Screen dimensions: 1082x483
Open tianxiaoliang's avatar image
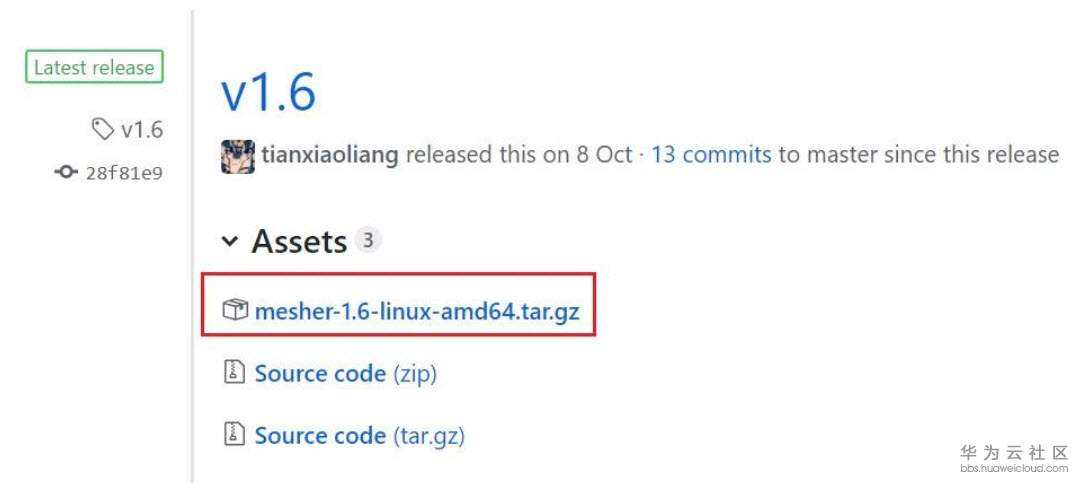(x=238, y=156)
